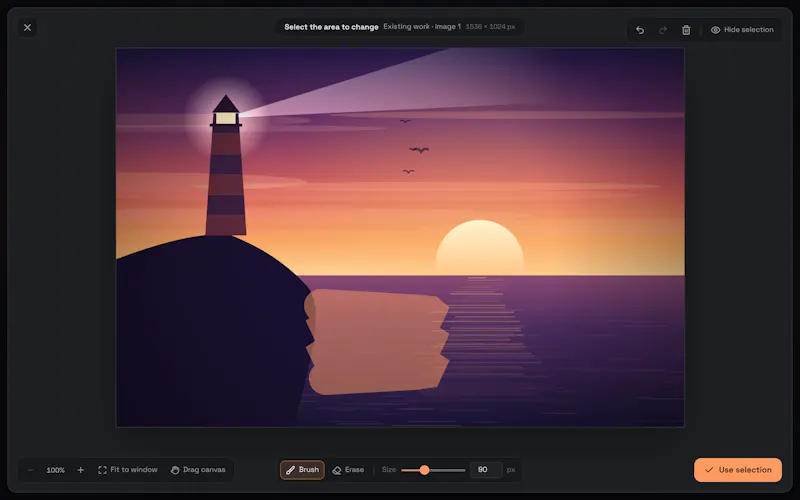Click the 100% zoom level text
800x500 pixels.
tap(56, 470)
